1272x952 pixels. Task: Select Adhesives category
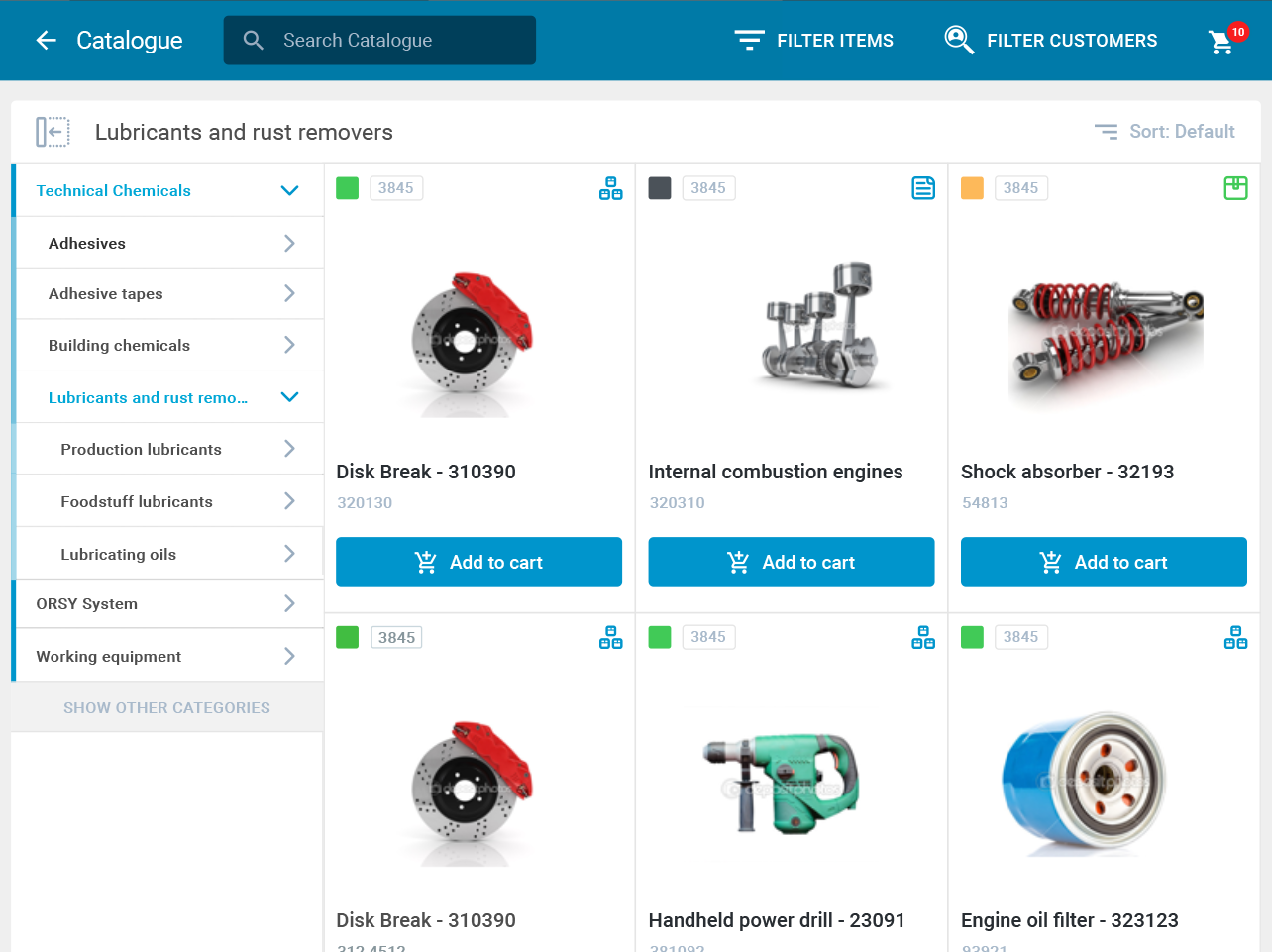(x=87, y=243)
